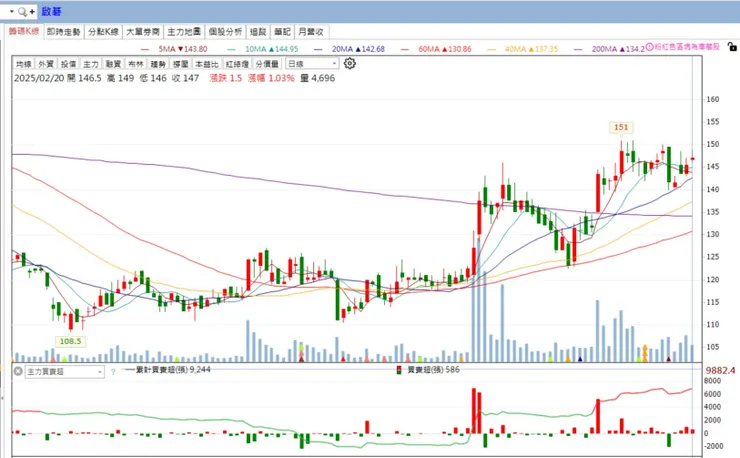Click the 分價量 button

click(267, 64)
